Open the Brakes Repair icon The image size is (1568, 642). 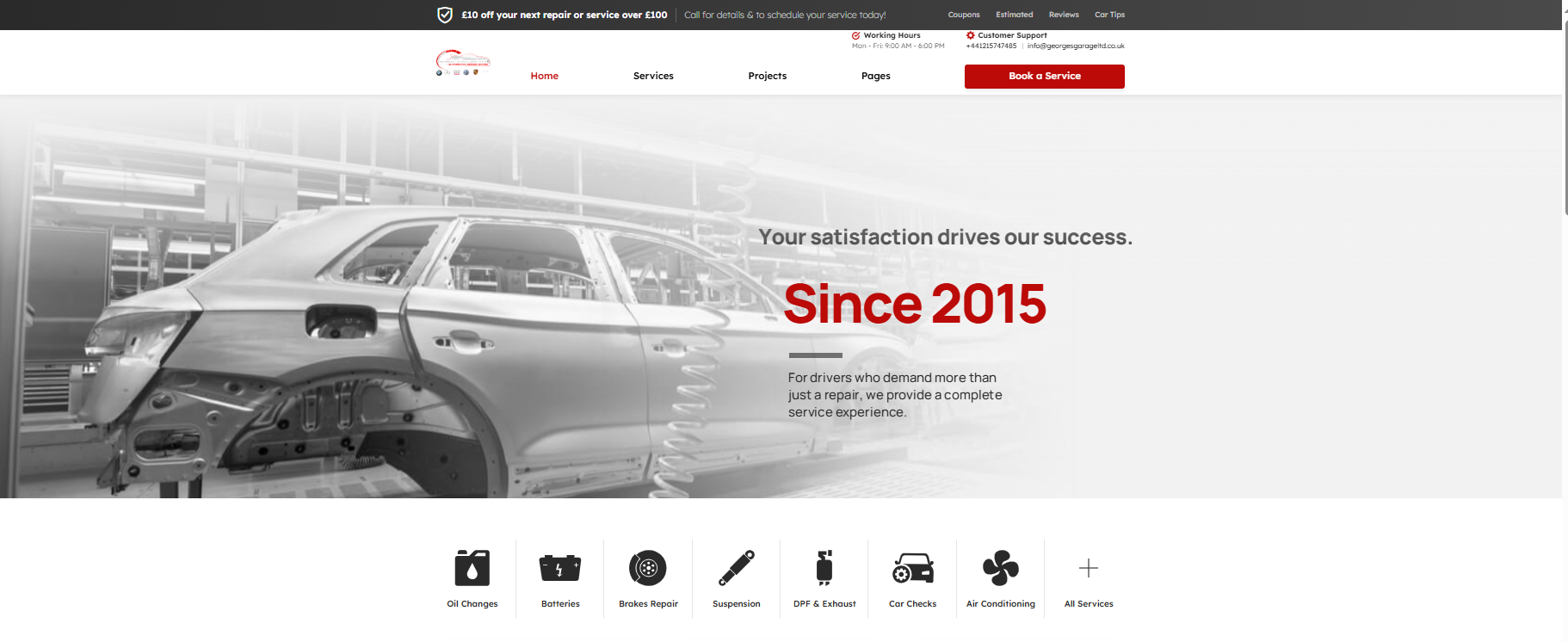[x=648, y=568]
